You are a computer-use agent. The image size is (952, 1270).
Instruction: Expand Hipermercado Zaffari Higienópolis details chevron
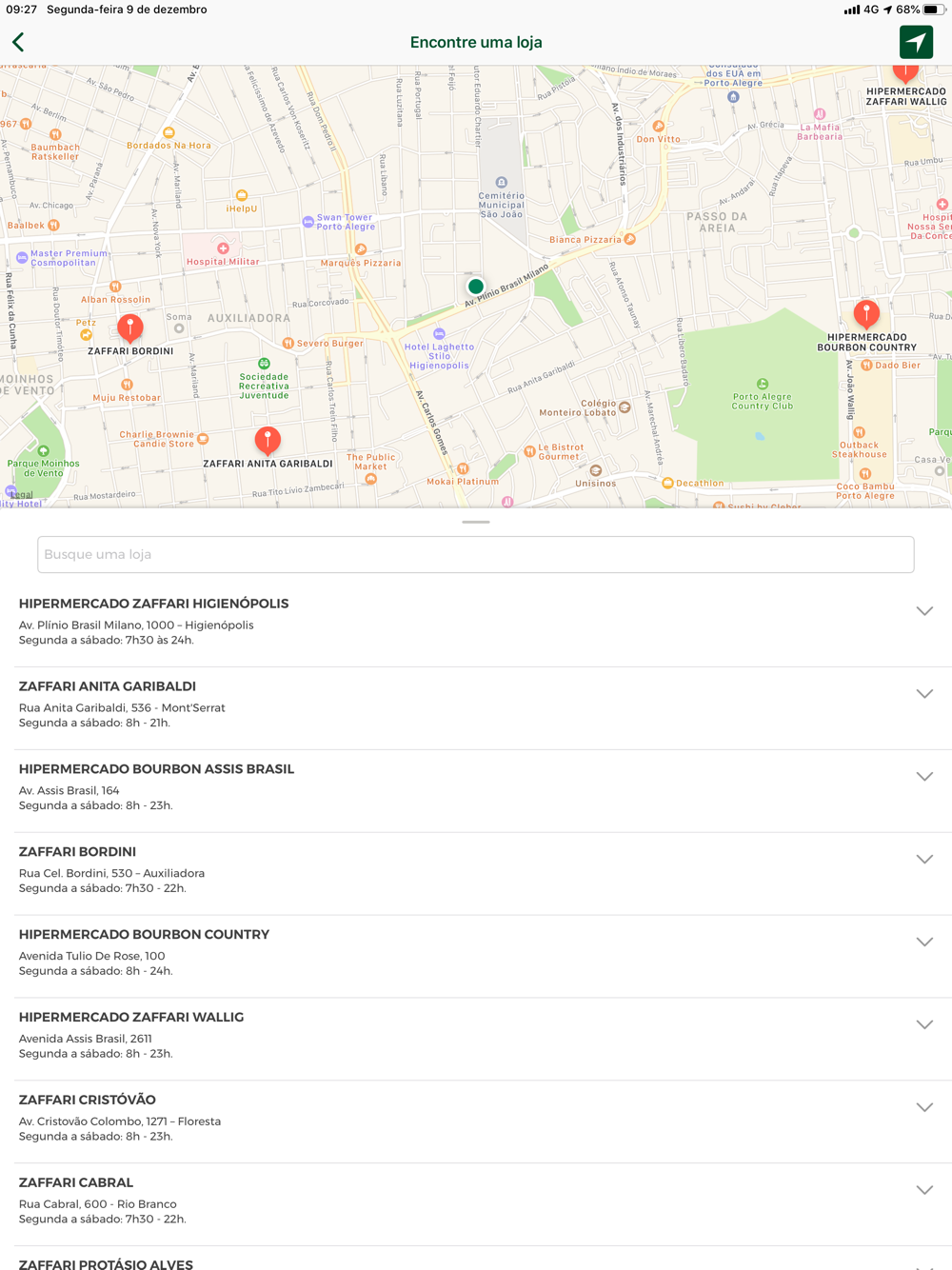(924, 611)
